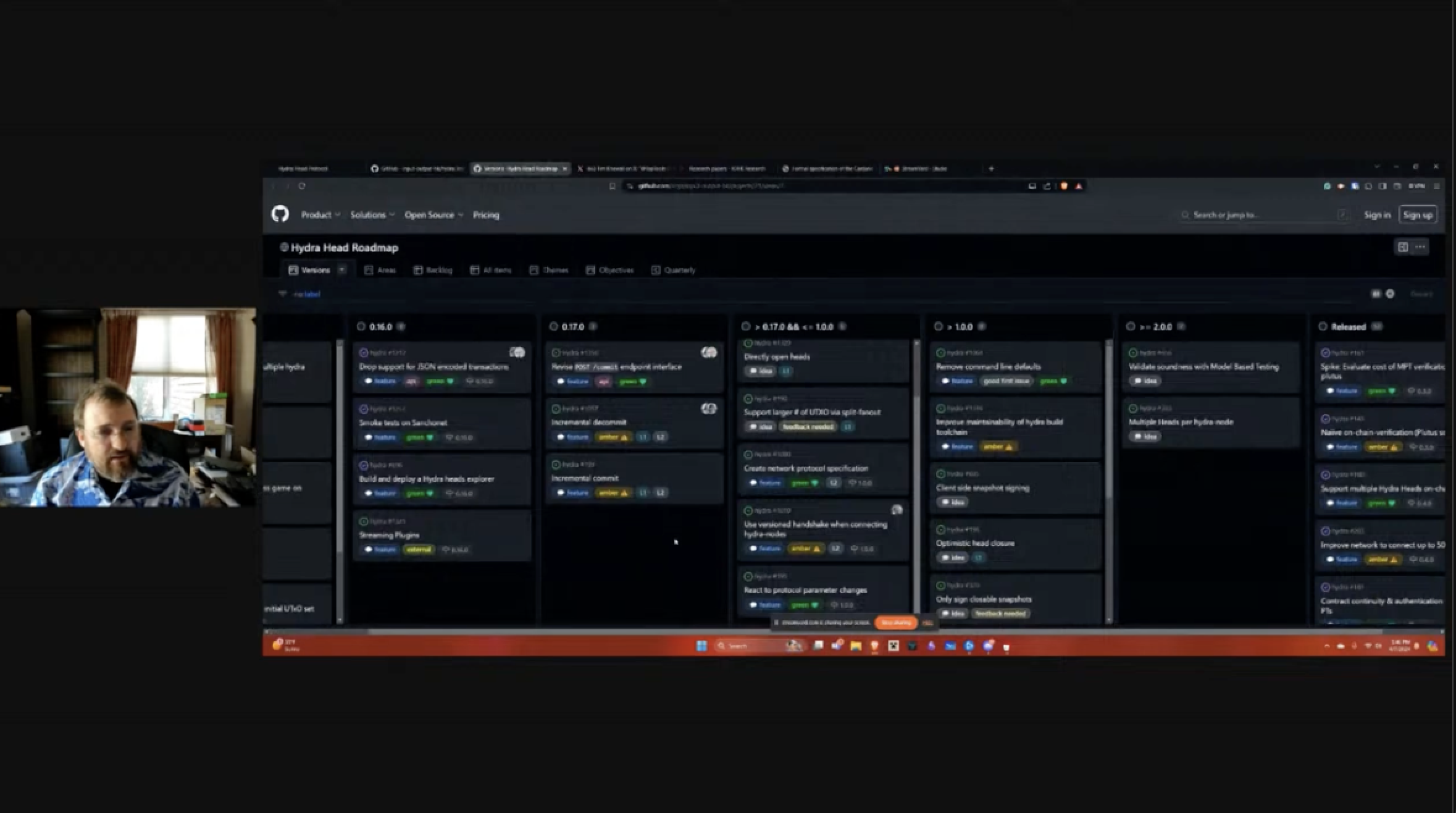Click the Sign up button
1456x813 pixels.
(1417, 215)
